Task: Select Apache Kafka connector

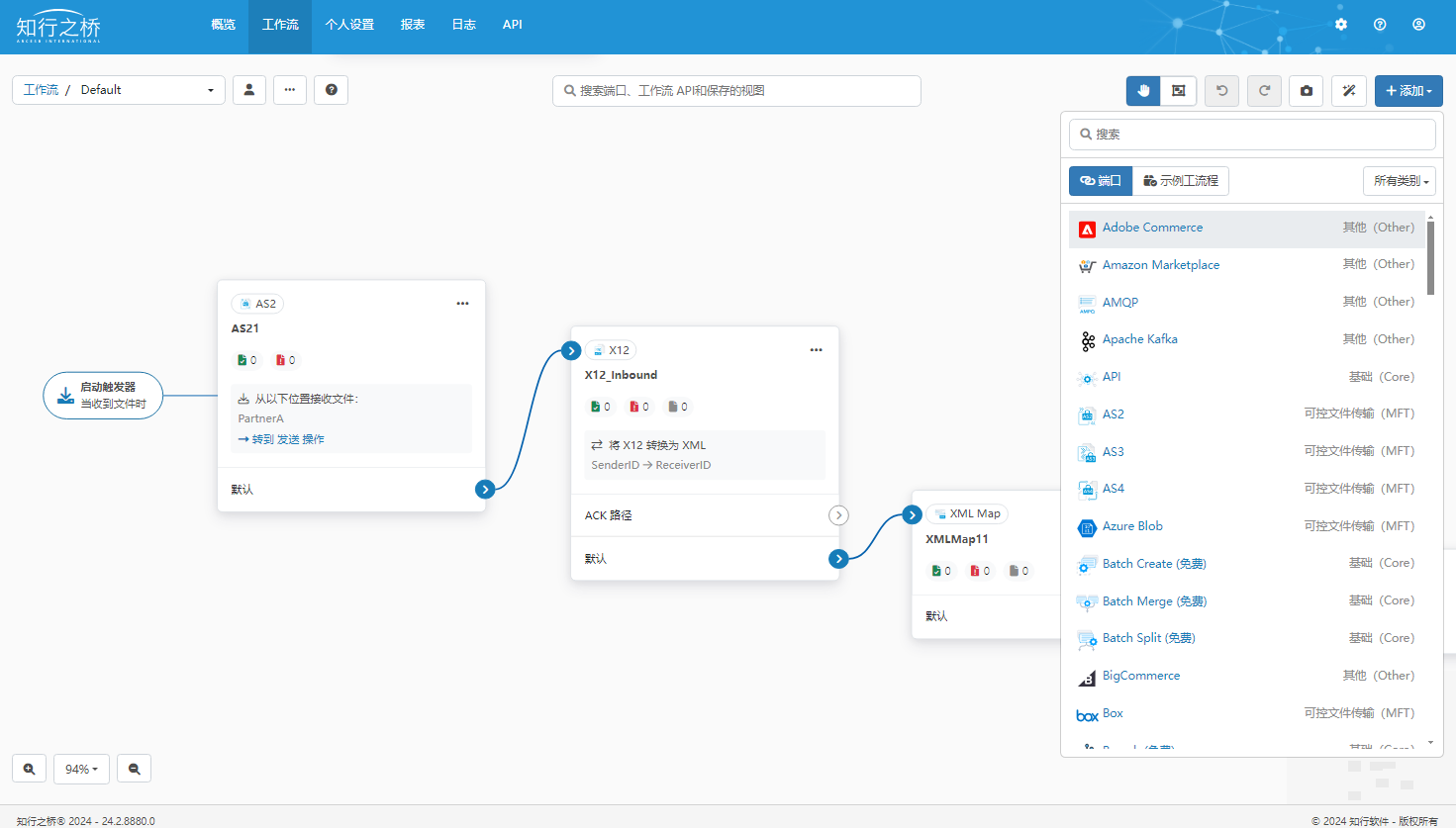Action: pyautogui.click(x=1247, y=340)
